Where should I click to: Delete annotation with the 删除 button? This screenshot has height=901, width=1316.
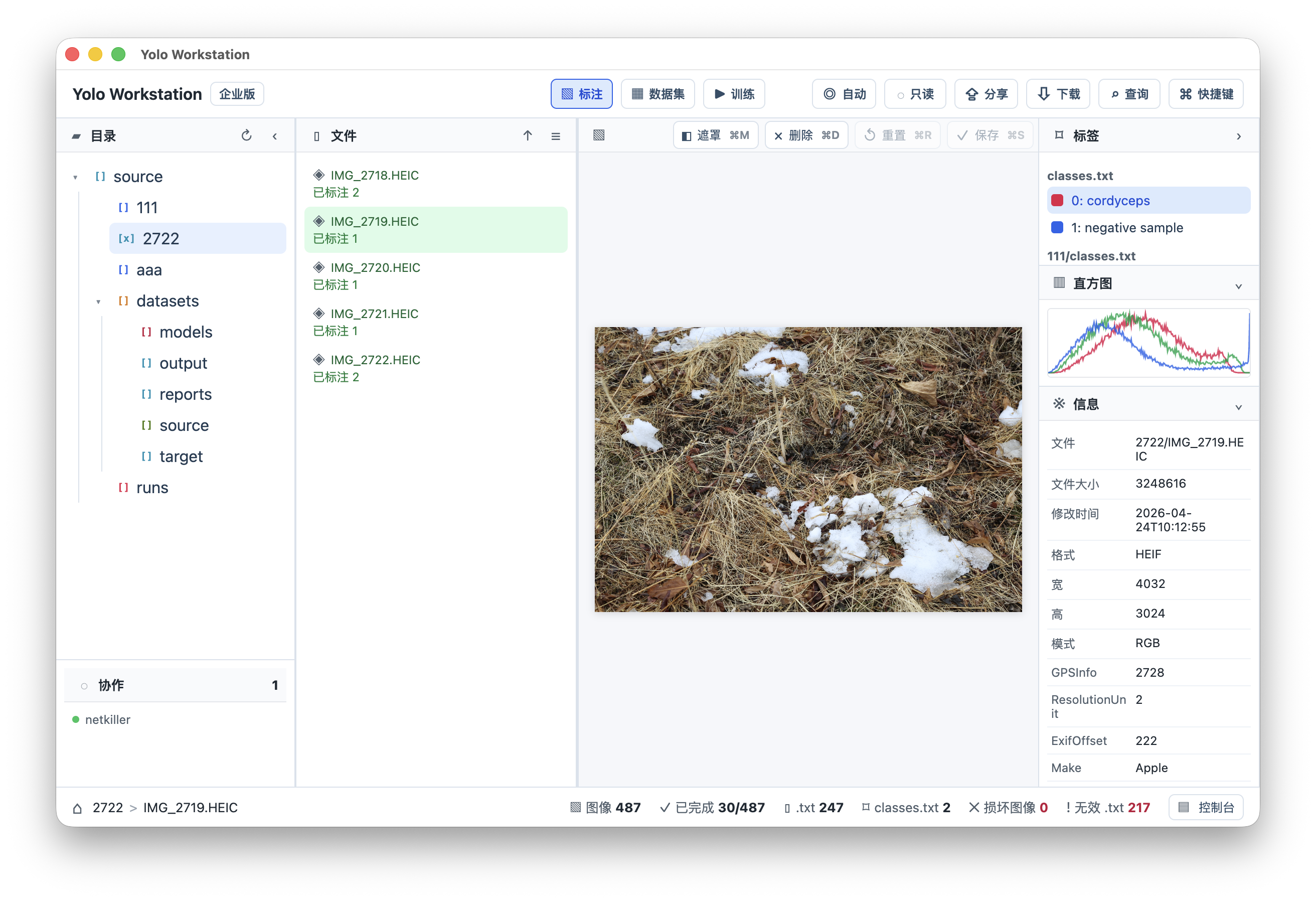[x=806, y=135]
